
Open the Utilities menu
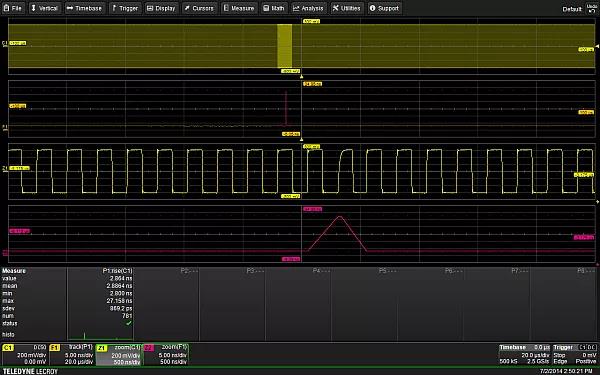click(x=347, y=8)
